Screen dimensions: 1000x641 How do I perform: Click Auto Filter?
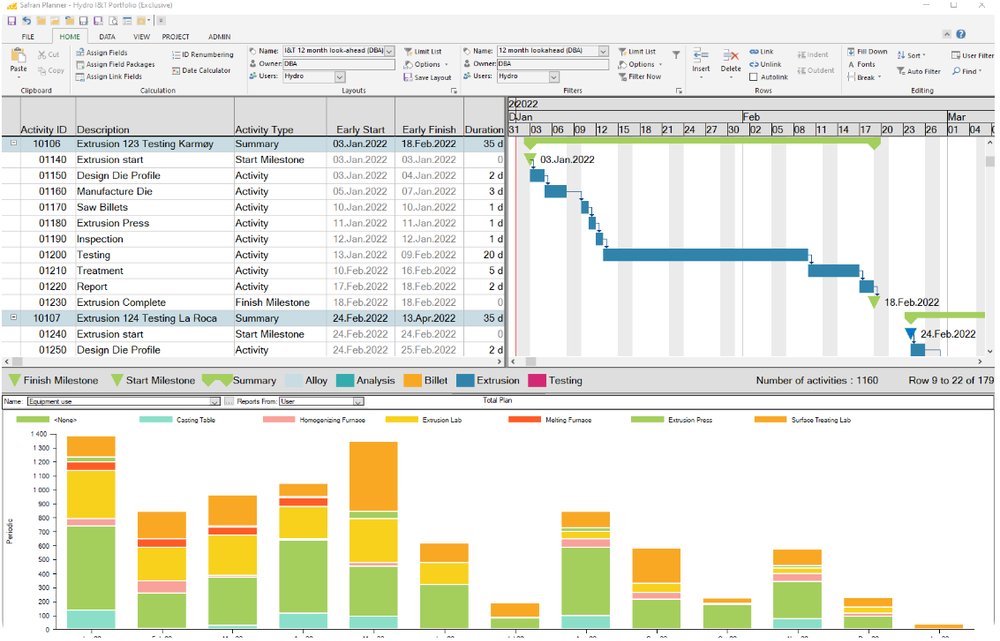click(919, 71)
